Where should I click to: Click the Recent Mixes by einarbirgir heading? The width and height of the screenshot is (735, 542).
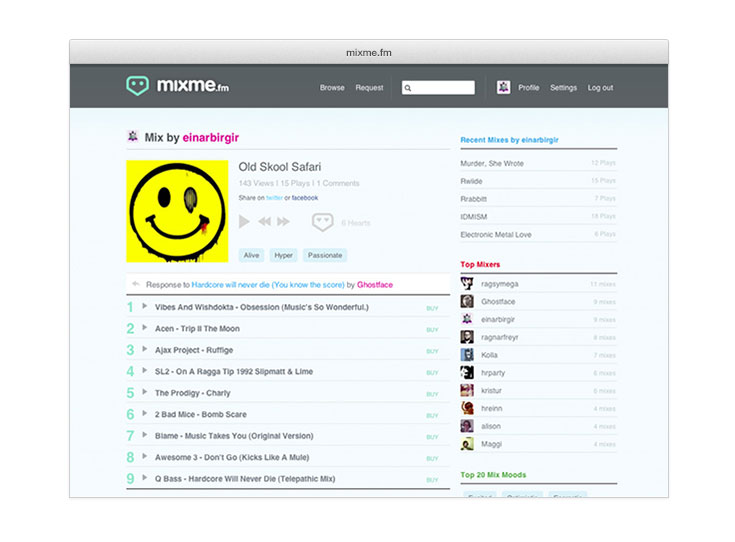[x=509, y=140]
